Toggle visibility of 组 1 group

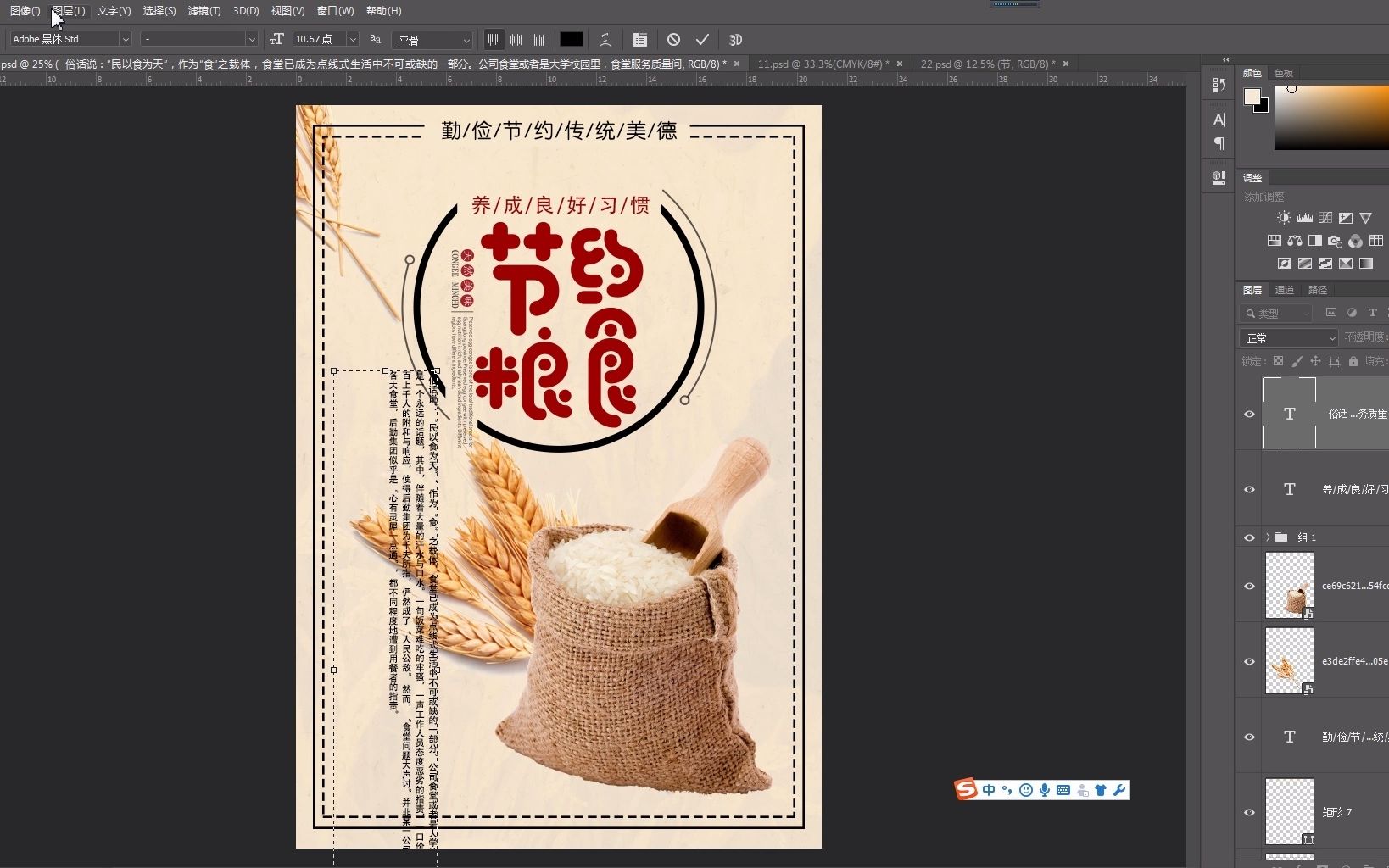[x=1249, y=538]
